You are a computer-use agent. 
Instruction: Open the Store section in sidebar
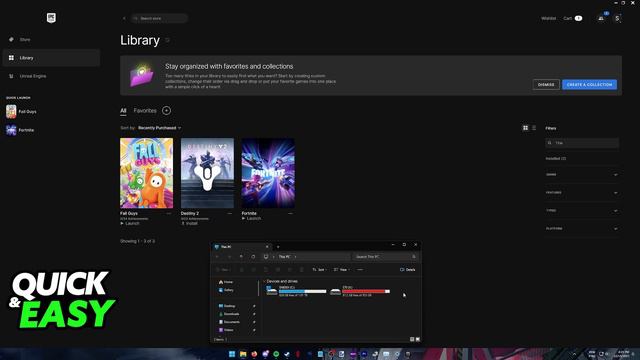[x=51, y=40]
